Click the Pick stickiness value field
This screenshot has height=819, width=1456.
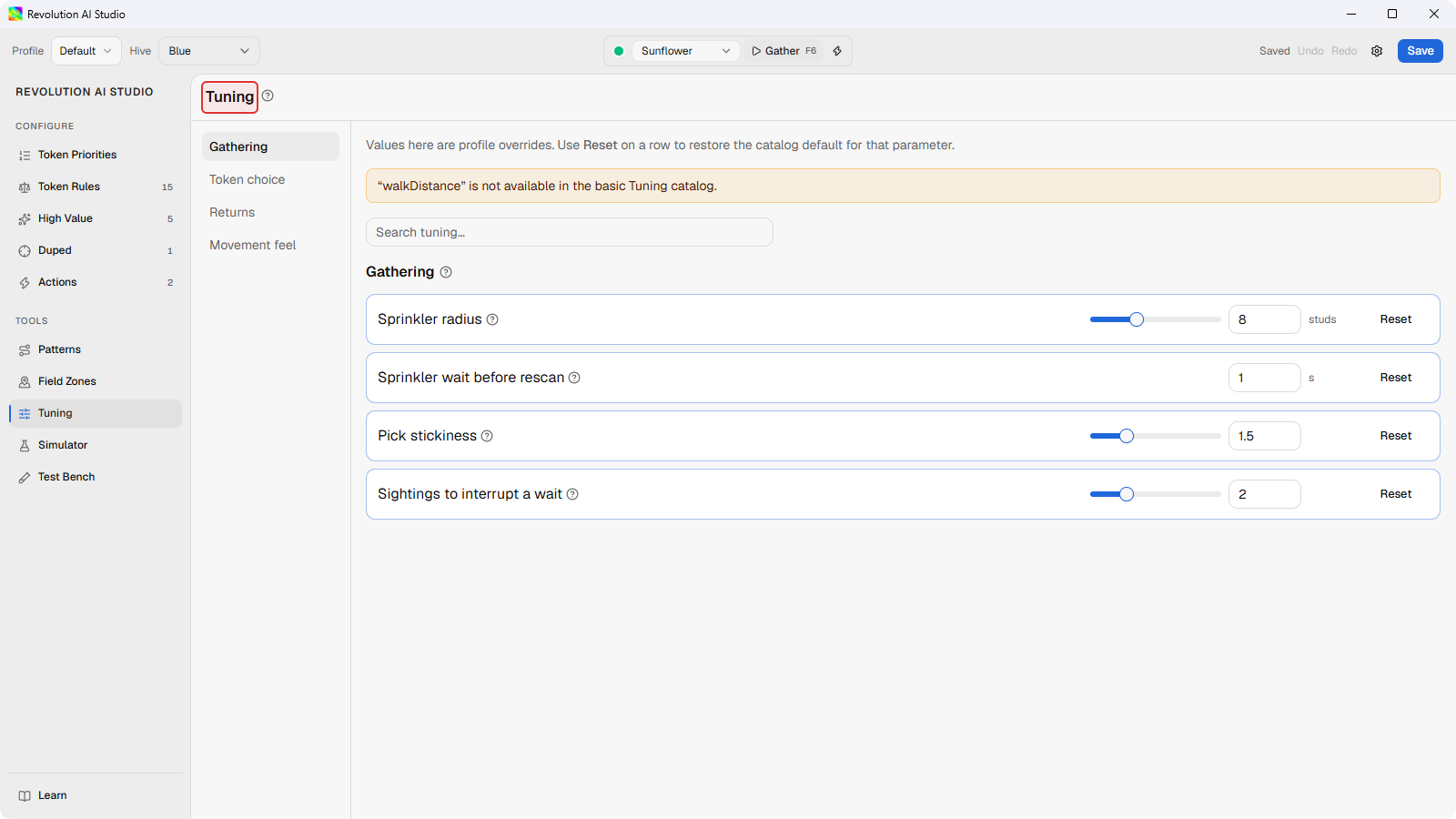pos(1265,436)
